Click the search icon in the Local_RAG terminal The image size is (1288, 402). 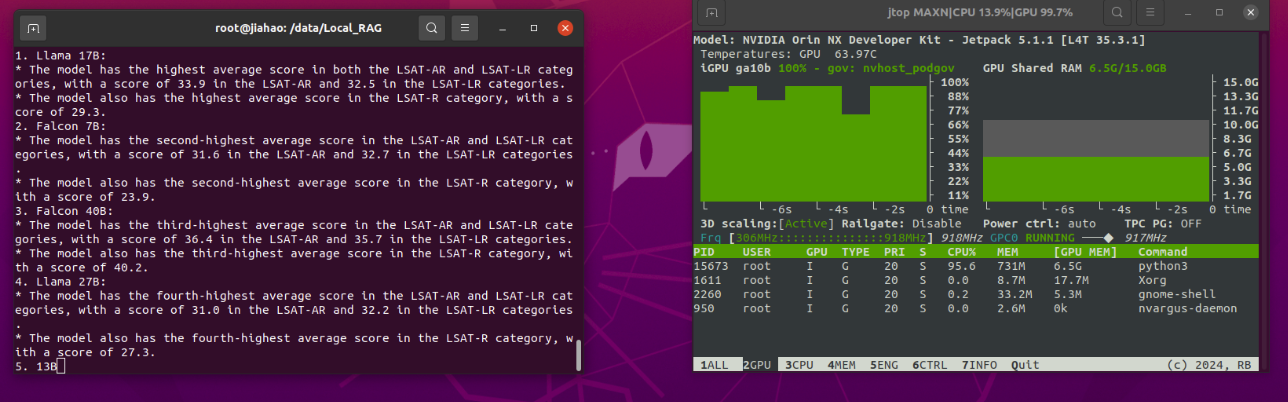(x=431, y=28)
